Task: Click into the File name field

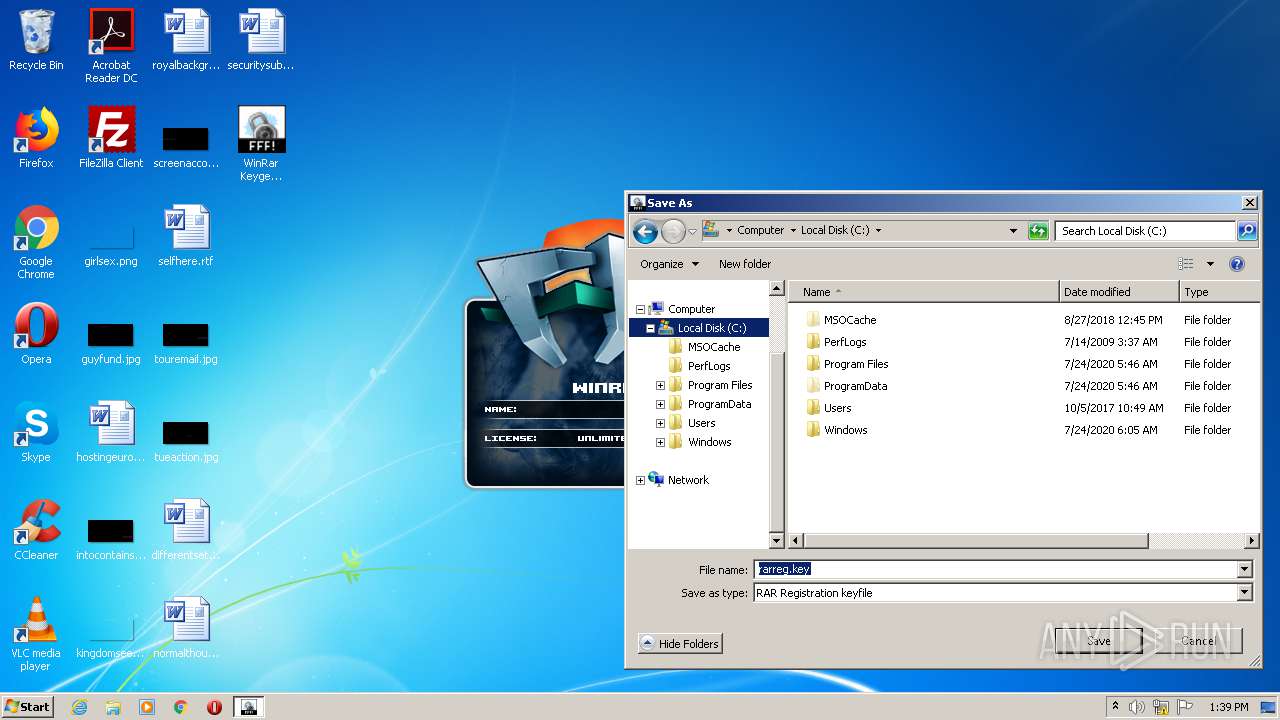Action: [995, 570]
